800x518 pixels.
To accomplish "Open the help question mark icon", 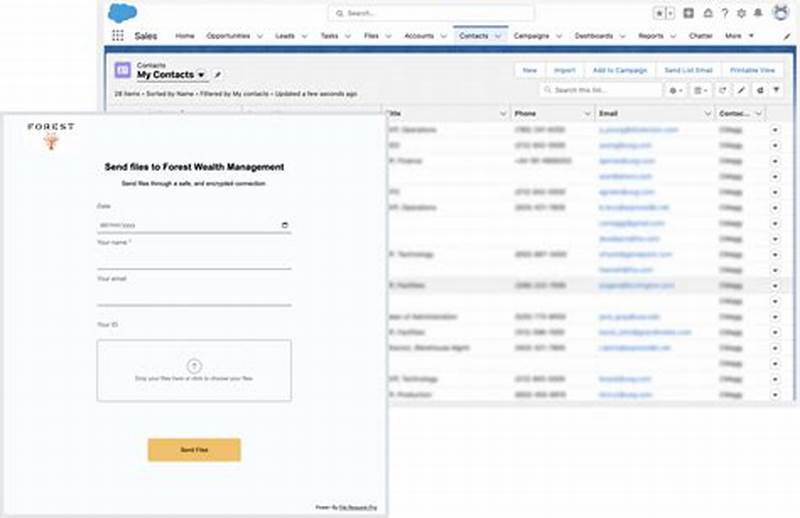I will [x=724, y=14].
